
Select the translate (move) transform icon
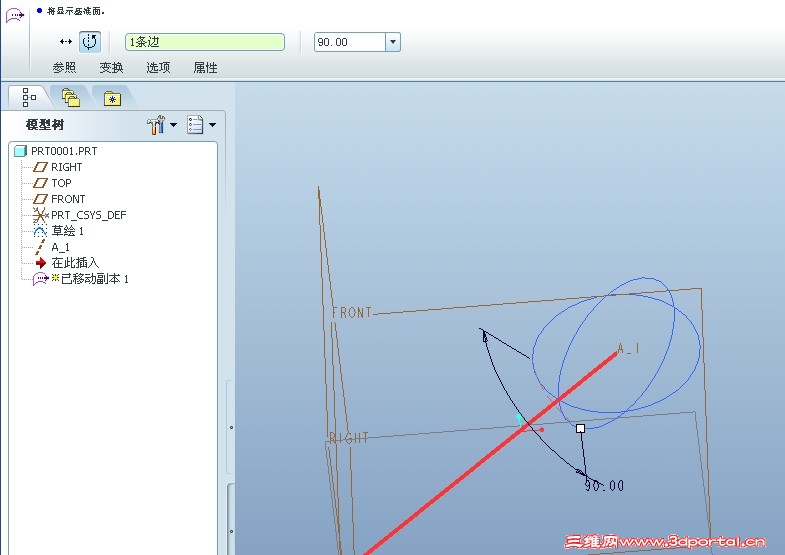click(x=66, y=42)
